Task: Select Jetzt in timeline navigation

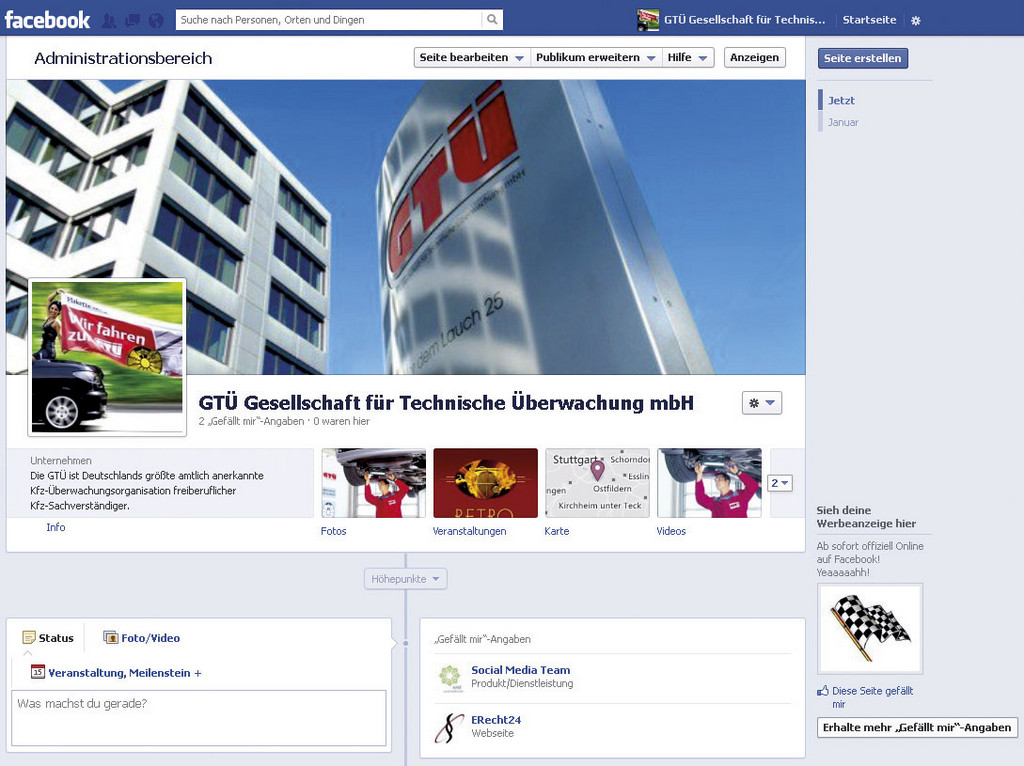Action: 841,101
